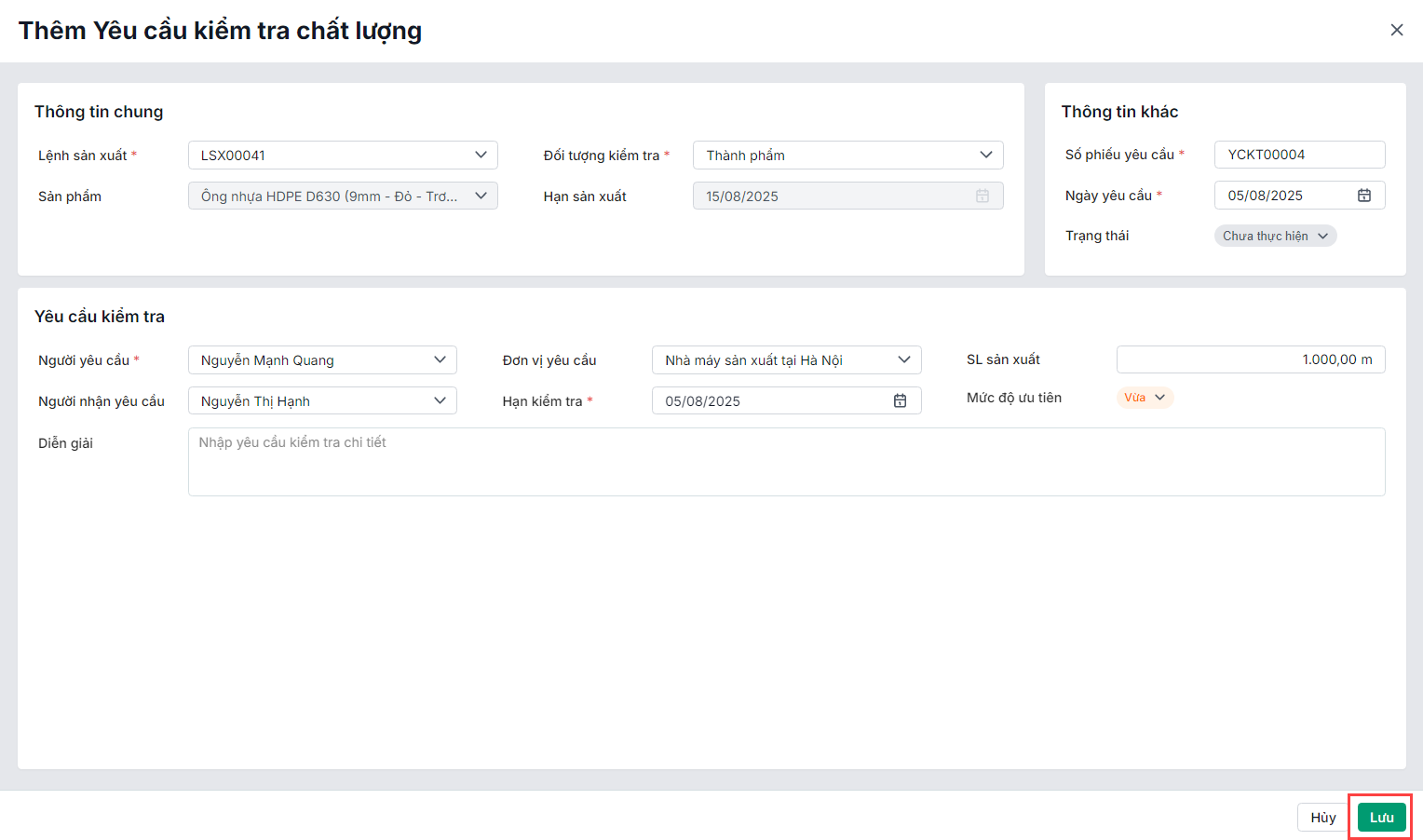The width and height of the screenshot is (1423, 840).
Task: Open the Sản phẩm dropdown
Action: tap(342, 196)
